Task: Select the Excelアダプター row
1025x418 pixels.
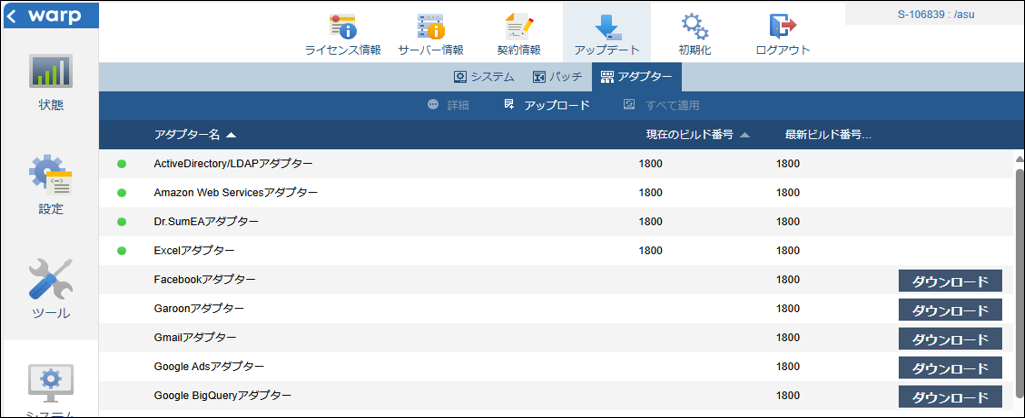Action: (556, 250)
